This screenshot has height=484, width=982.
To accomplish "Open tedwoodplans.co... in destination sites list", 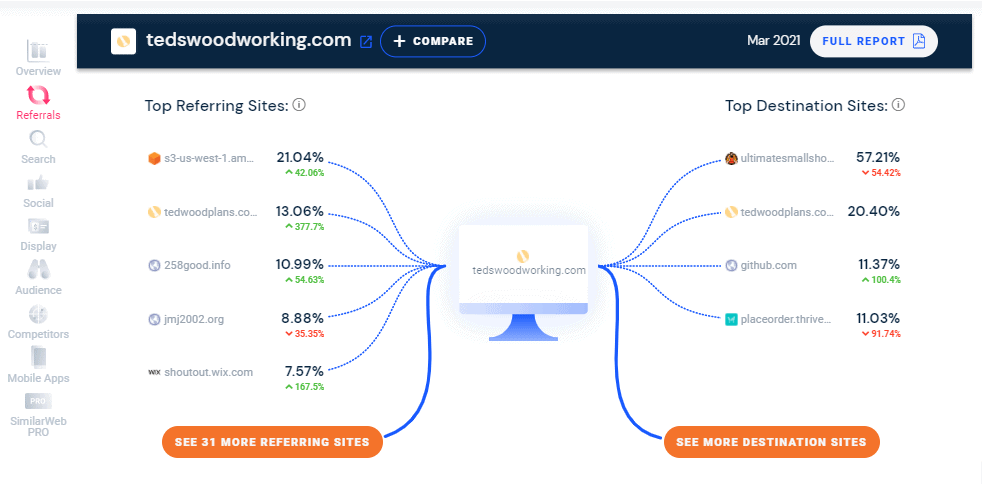I will [787, 212].
